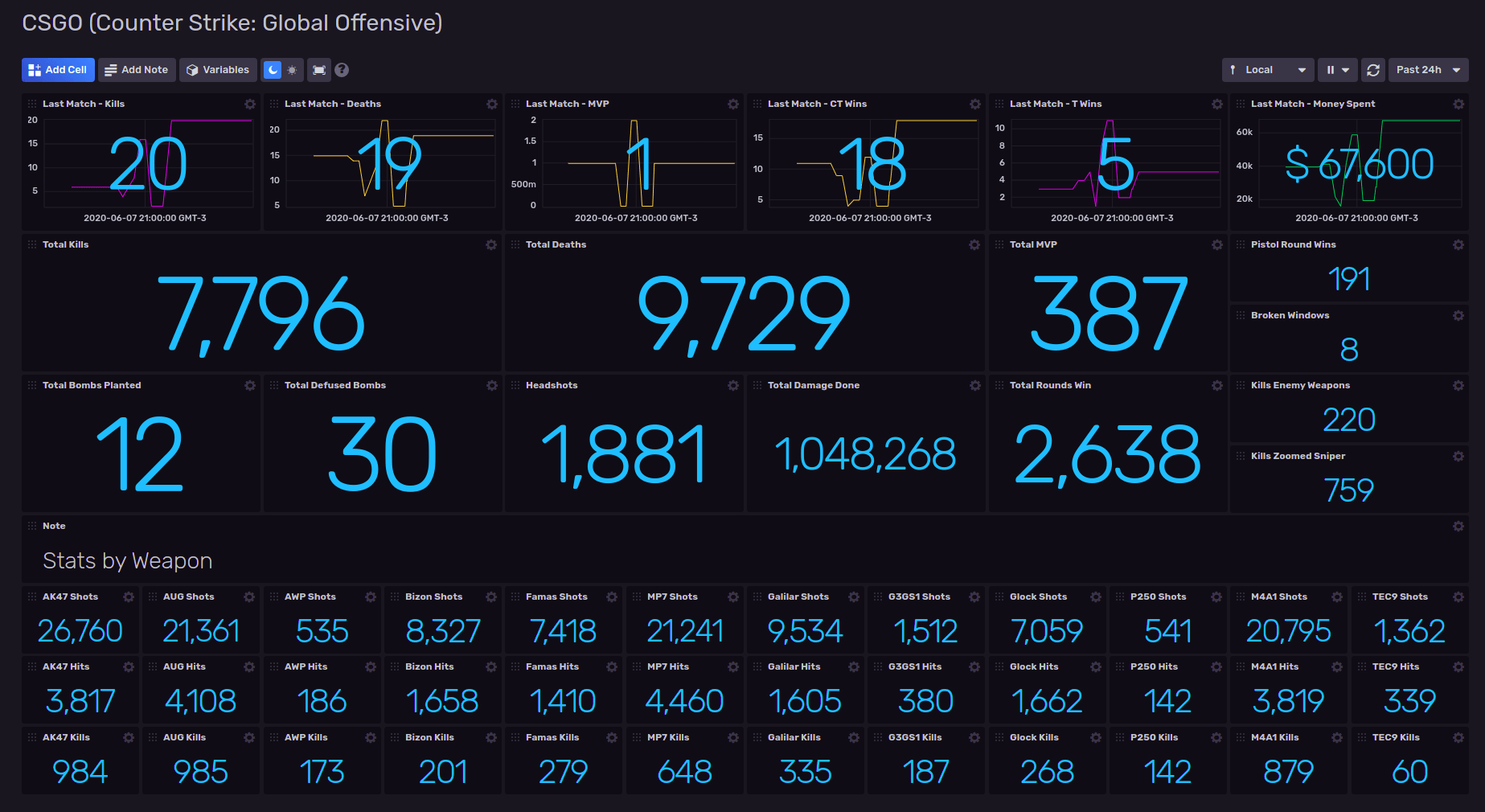Grab the drag handle of Headshots cell
This screenshot has width=1485, height=812.
pos(515,385)
